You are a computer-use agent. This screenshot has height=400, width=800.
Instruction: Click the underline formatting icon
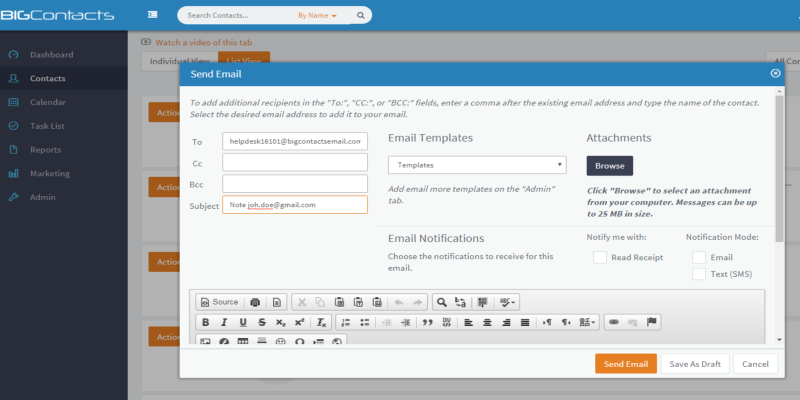point(243,322)
